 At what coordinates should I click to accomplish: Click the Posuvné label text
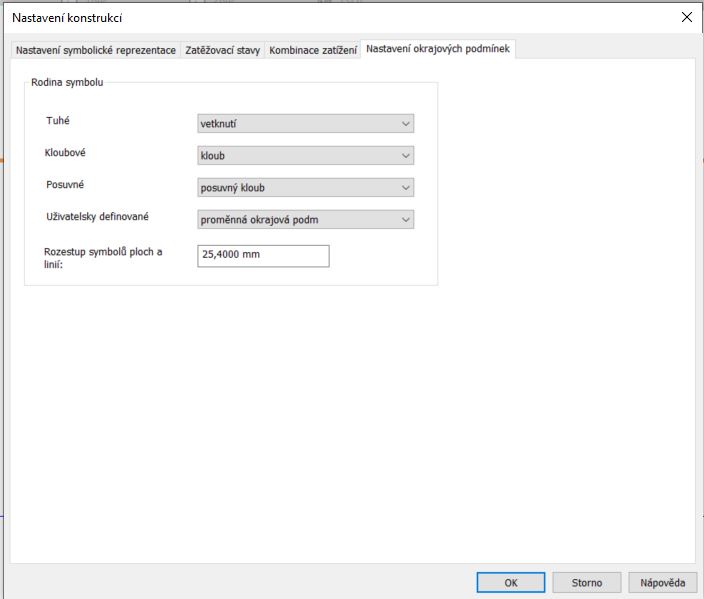click(64, 185)
